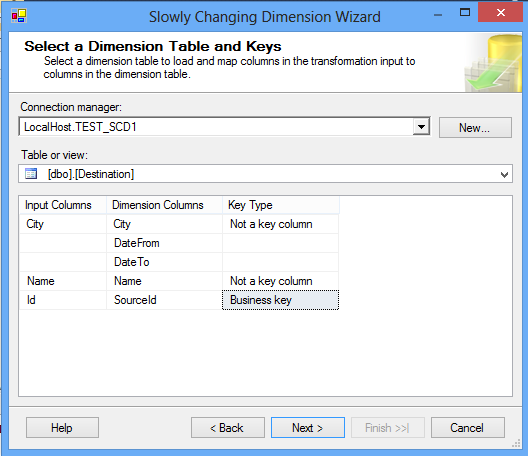
Task: Maximize the wizard window
Action: click(x=465, y=13)
